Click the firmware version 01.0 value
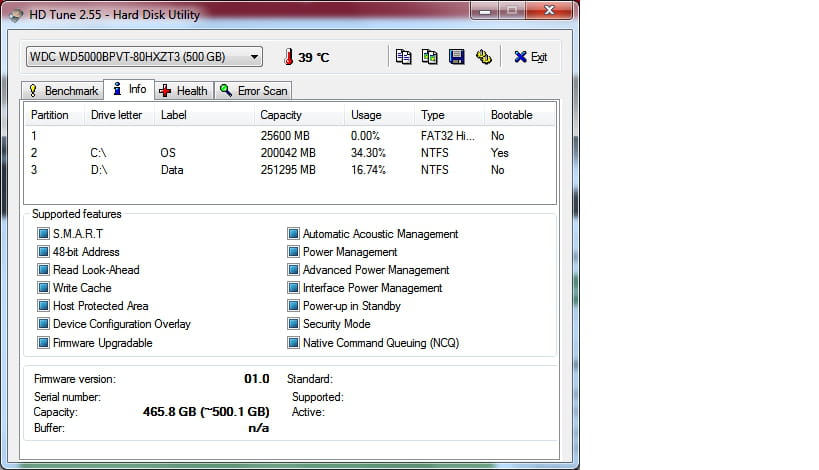Image resolution: width=819 pixels, height=470 pixels. pyautogui.click(x=256, y=379)
